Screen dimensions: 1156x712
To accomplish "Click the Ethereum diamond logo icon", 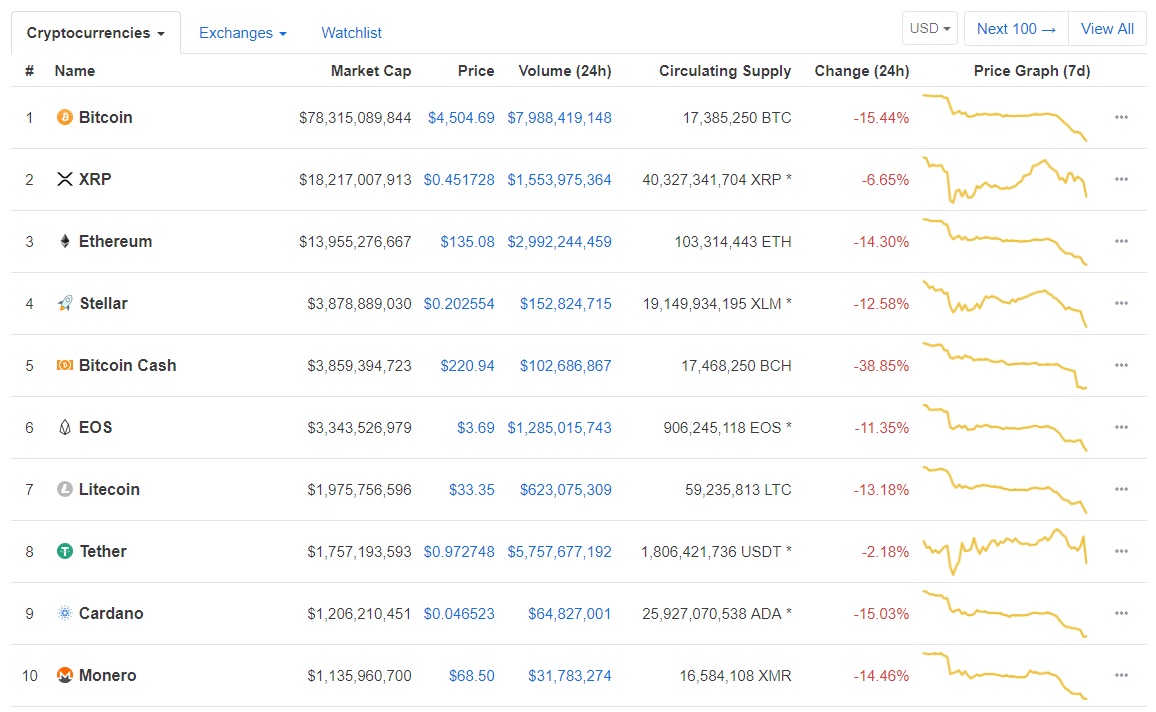I will pos(65,242).
